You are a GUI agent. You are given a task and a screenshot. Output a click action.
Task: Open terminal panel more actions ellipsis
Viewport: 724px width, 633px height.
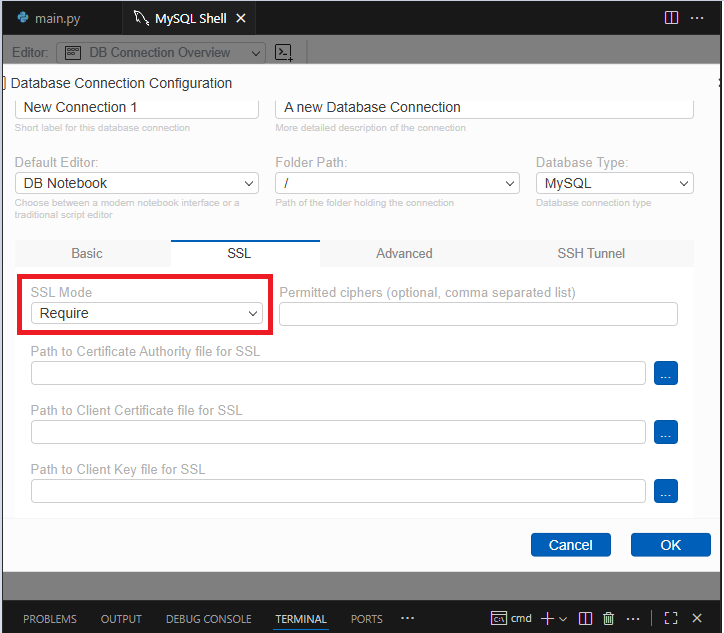pos(633,618)
